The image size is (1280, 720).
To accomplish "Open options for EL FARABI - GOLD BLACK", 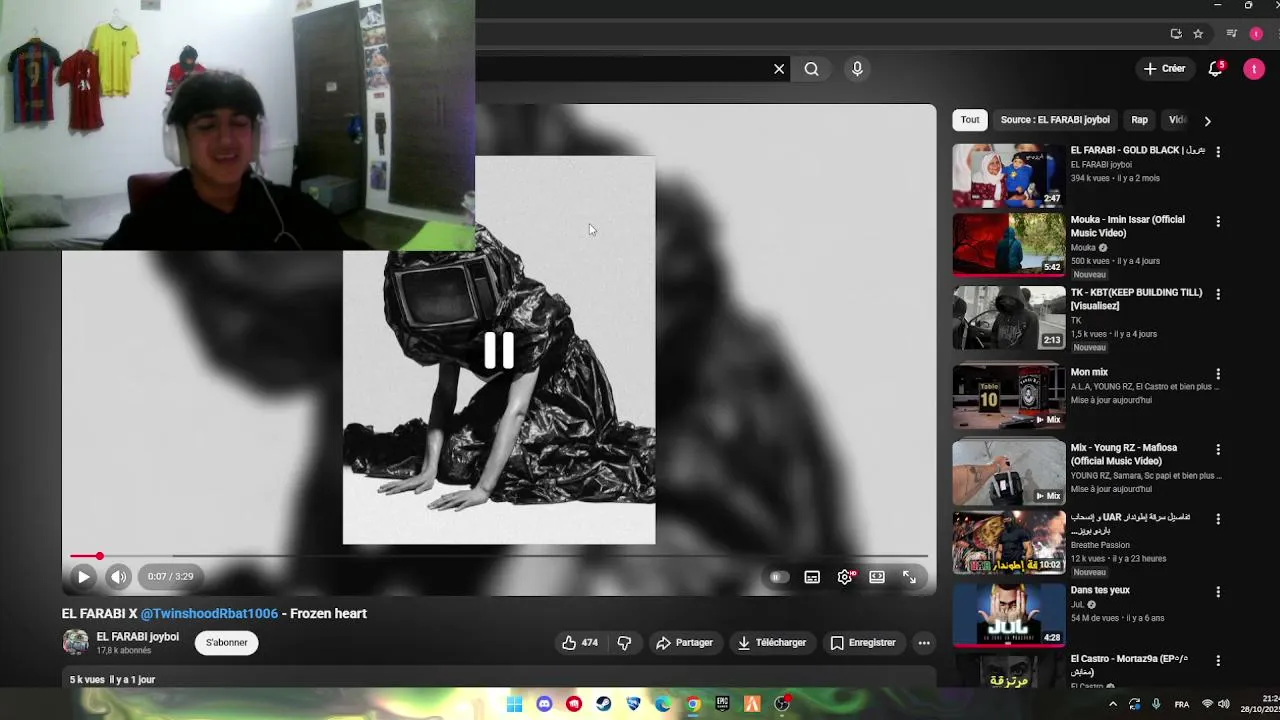I will coord(1218,152).
